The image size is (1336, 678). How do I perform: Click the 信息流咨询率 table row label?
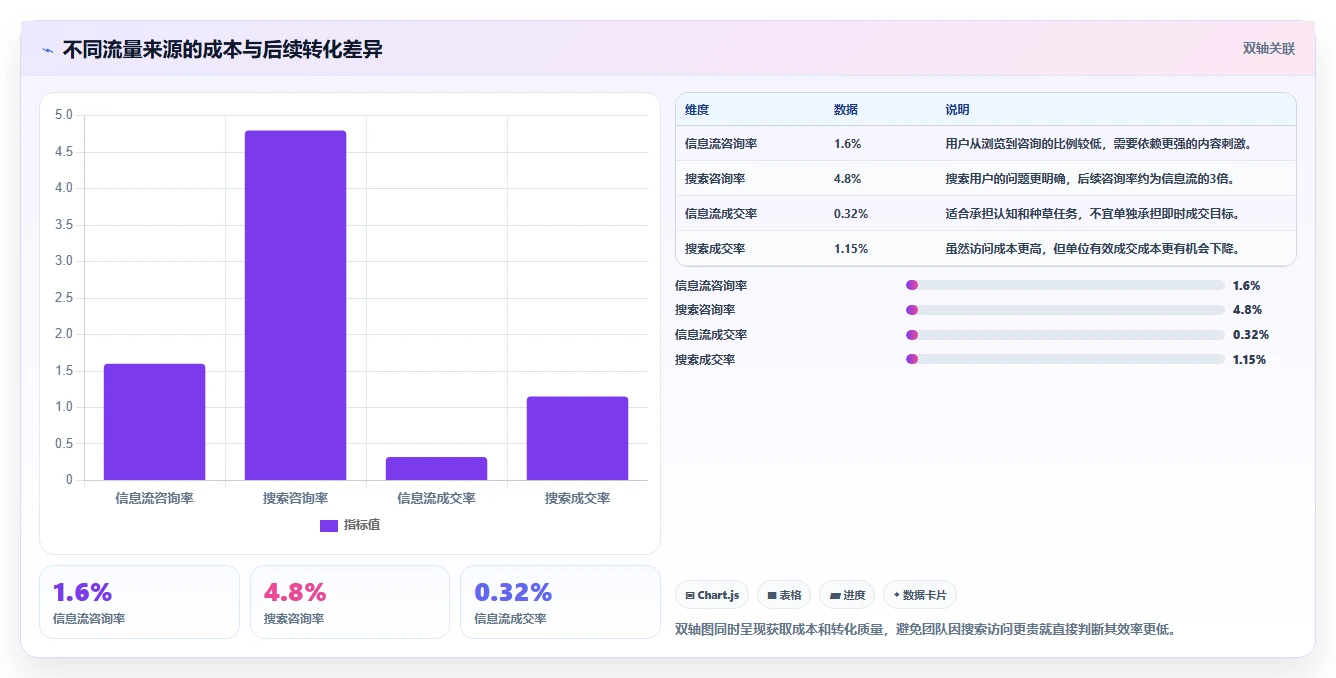click(x=721, y=144)
